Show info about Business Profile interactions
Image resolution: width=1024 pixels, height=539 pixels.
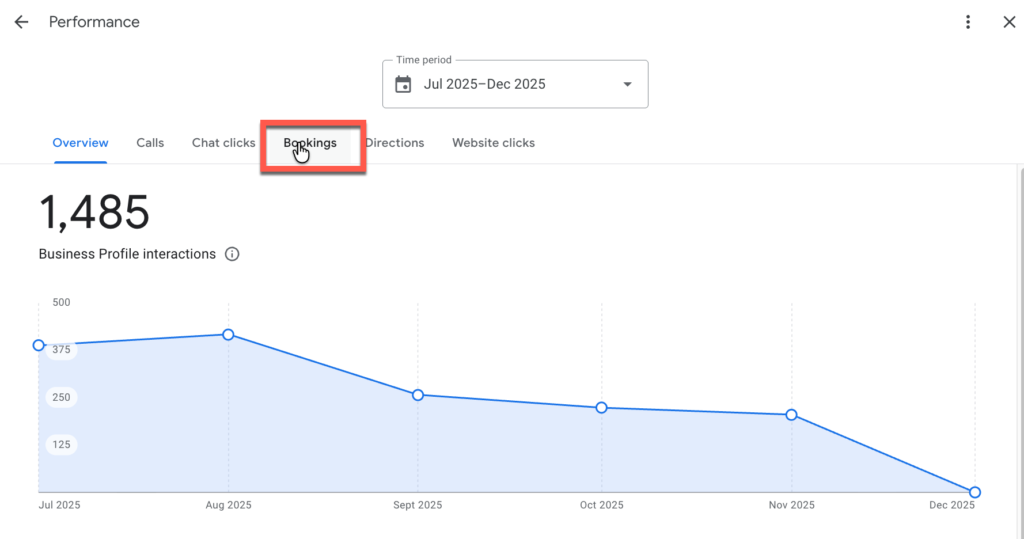(232, 254)
